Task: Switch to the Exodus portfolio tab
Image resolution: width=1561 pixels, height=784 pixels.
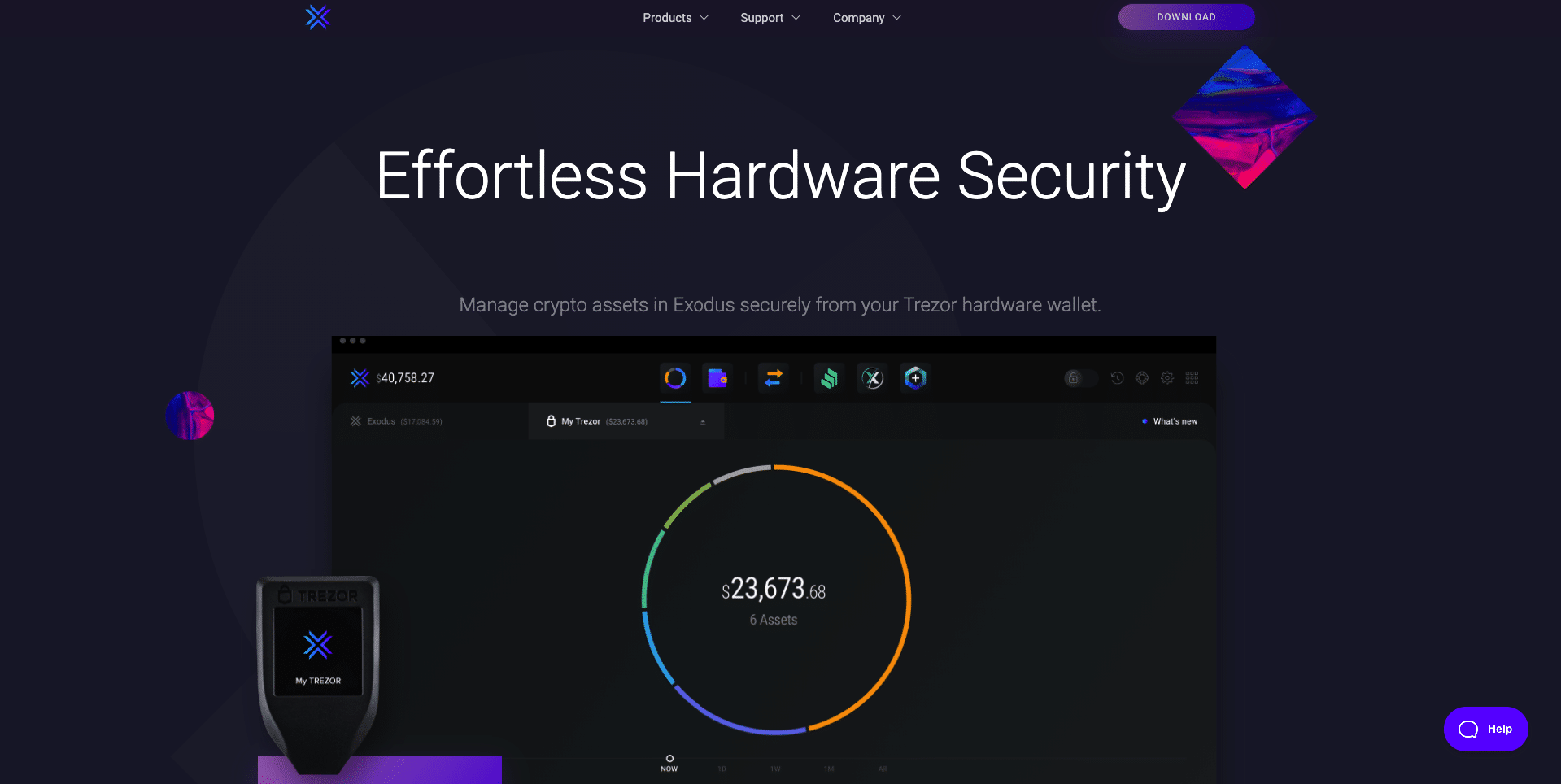Action: [x=396, y=421]
